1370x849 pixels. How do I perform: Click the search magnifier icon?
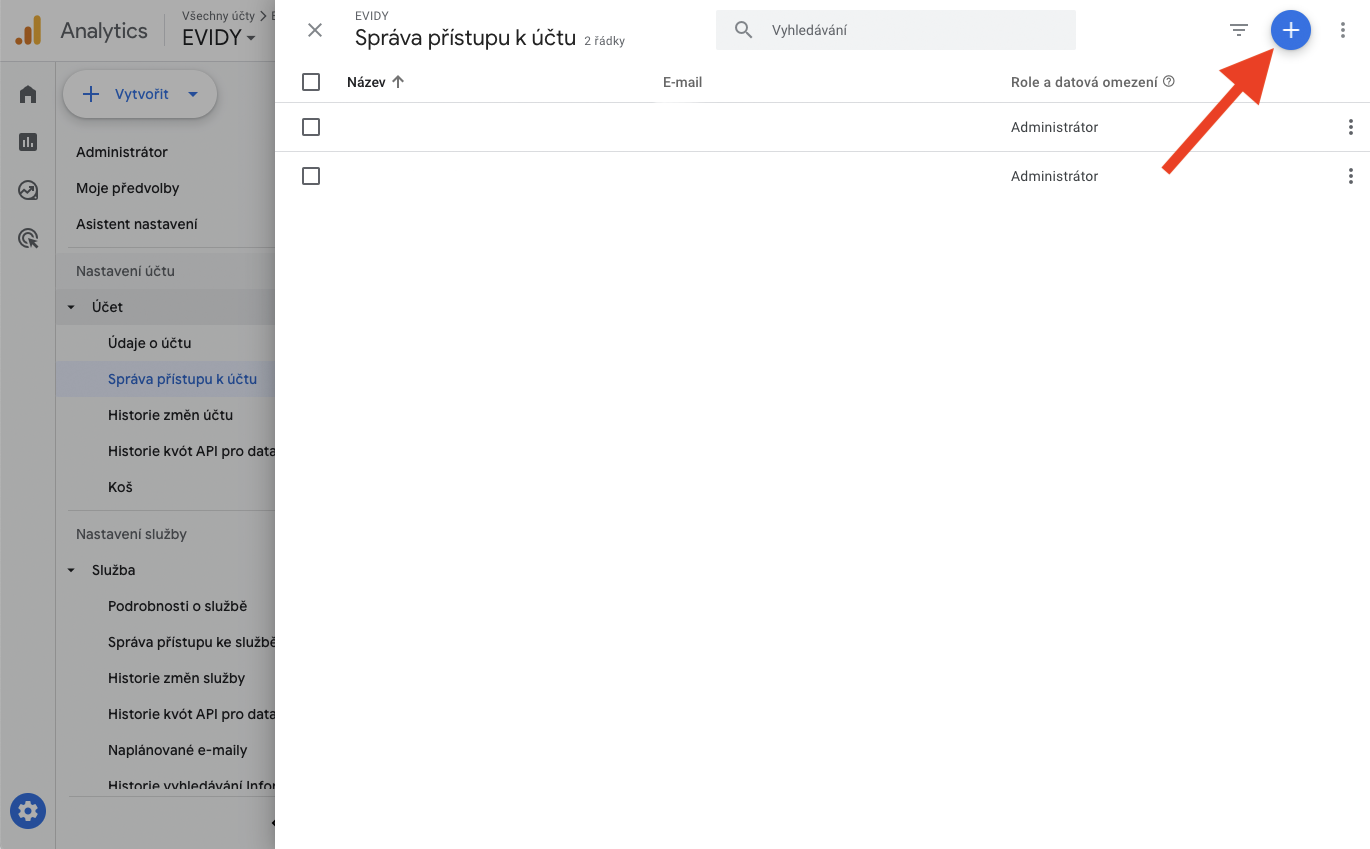click(743, 30)
